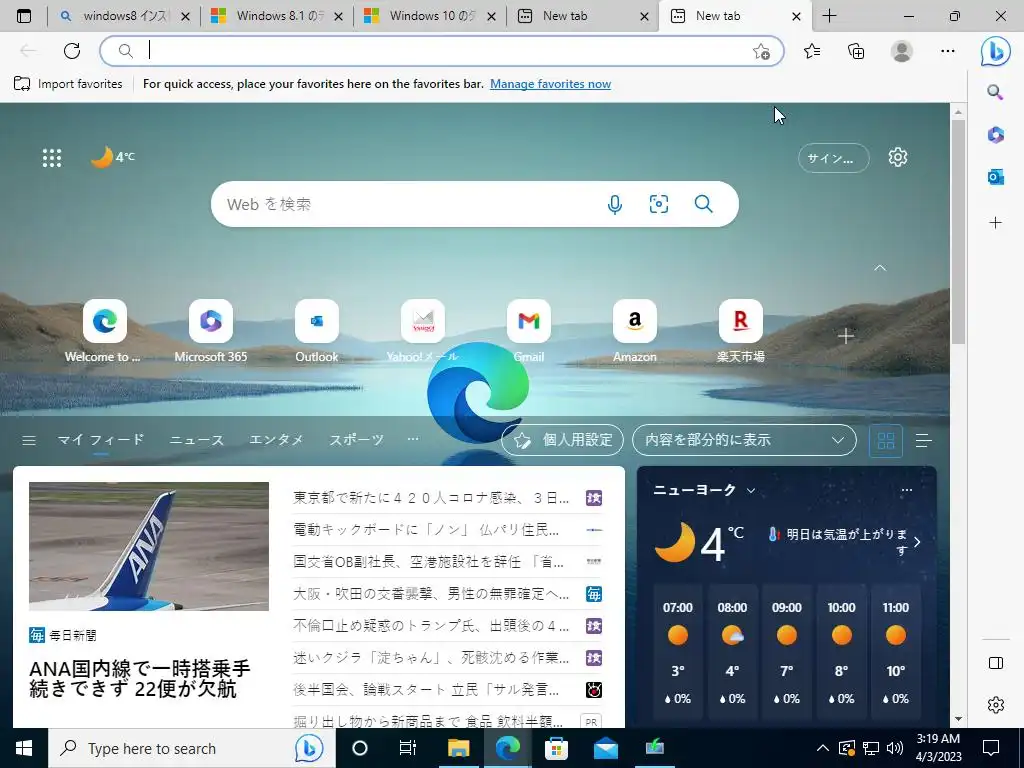The width and height of the screenshot is (1024, 768).
Task: Open the weather card more options
Action: tap(906, 490)
